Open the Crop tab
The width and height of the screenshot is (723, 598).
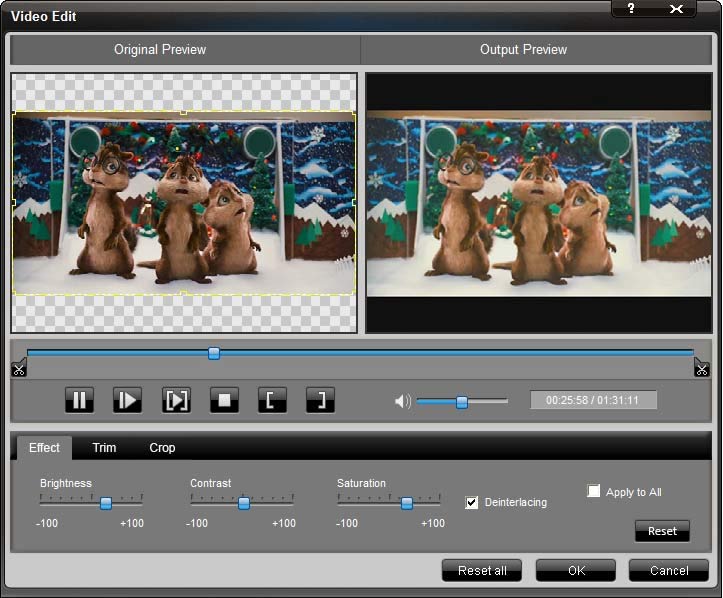point(162,448)
